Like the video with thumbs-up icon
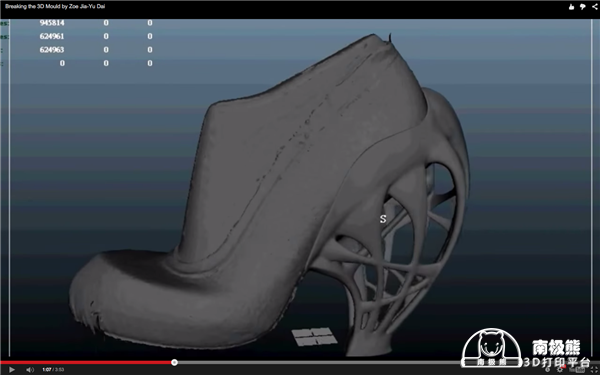This screenshot has width=600, height=375. [571, 7]
